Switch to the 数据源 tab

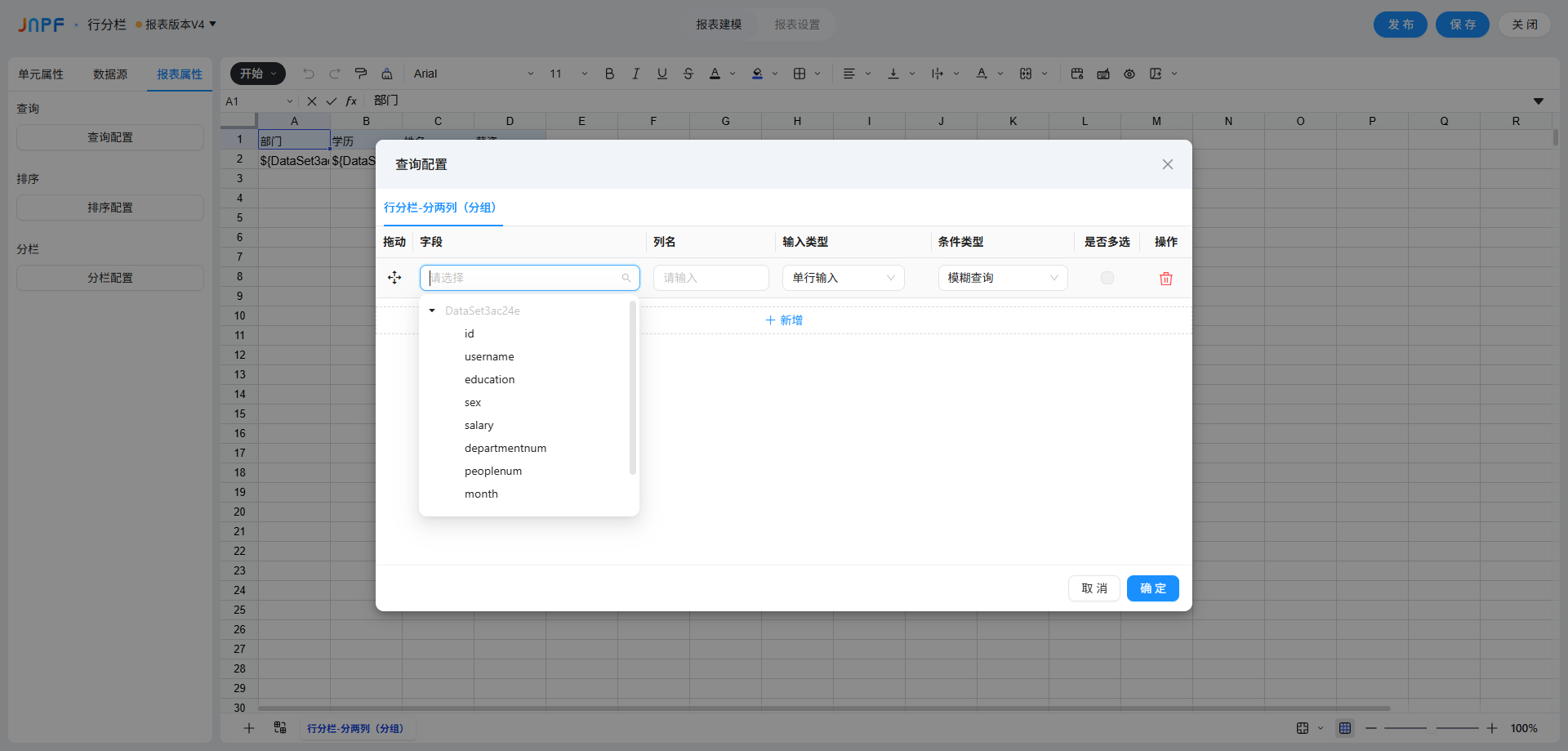tap(110, 74)
